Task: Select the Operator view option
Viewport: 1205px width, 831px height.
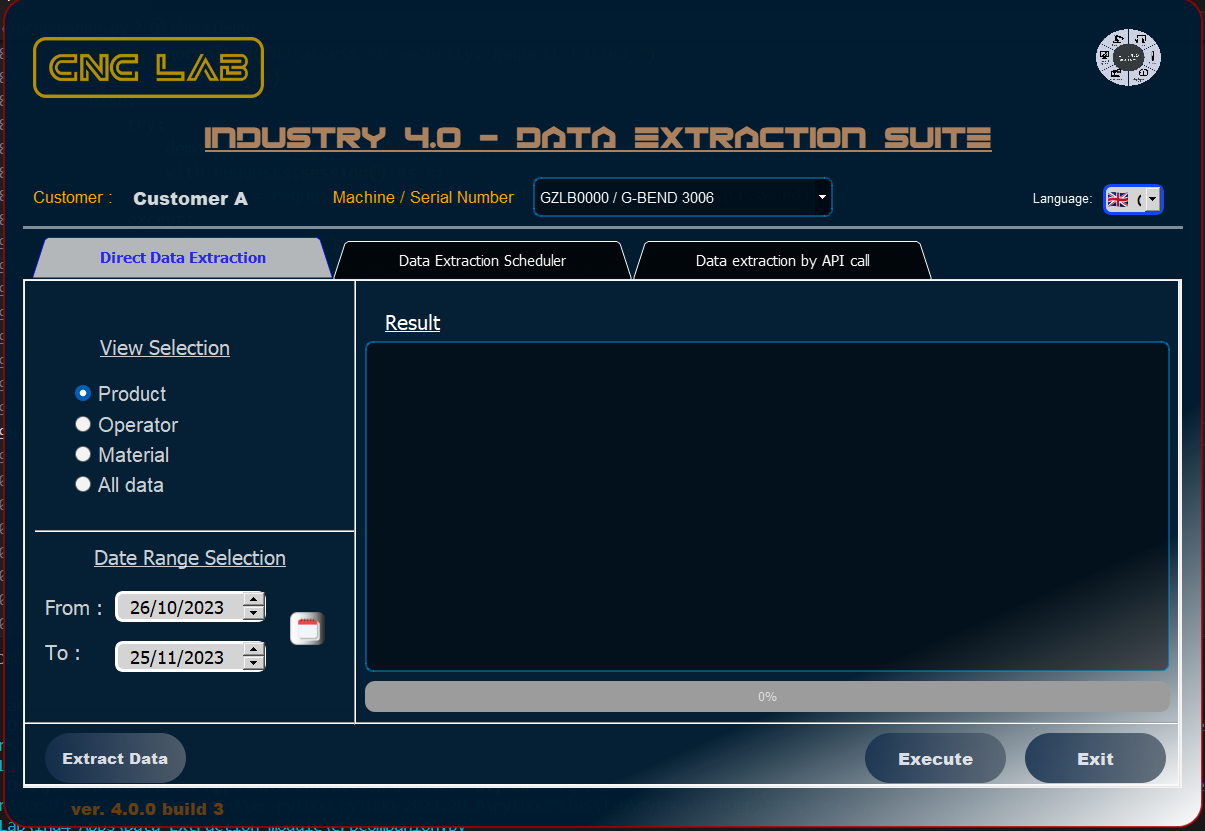Action: coord(83,425)
